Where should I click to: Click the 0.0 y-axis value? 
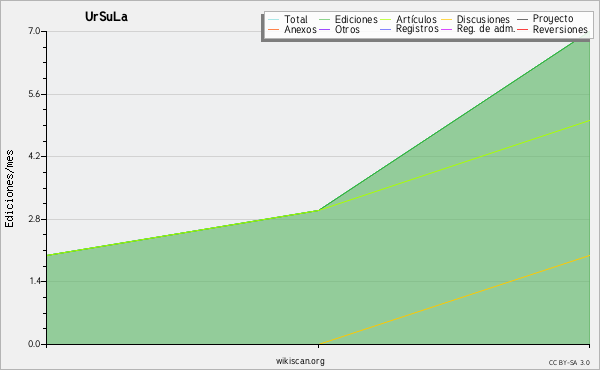(34, 344)
